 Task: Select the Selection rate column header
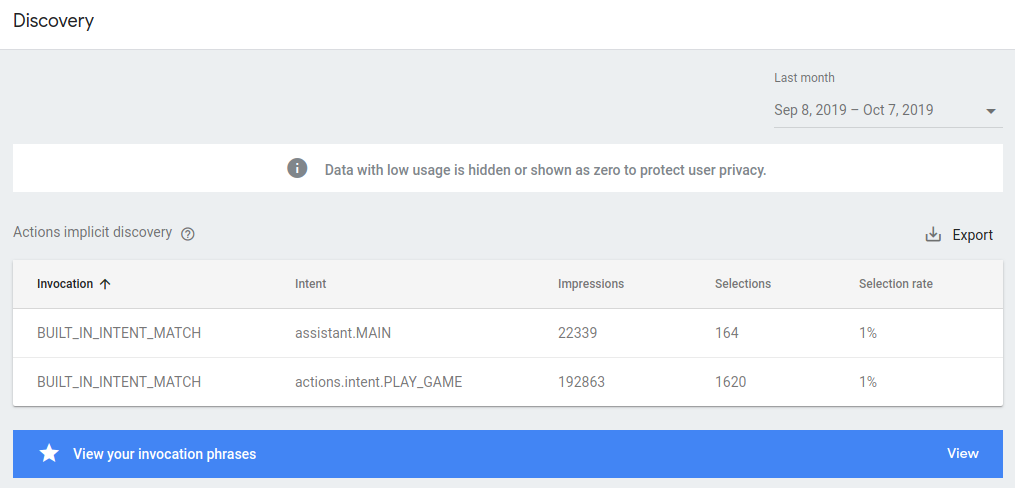(895, 284)
